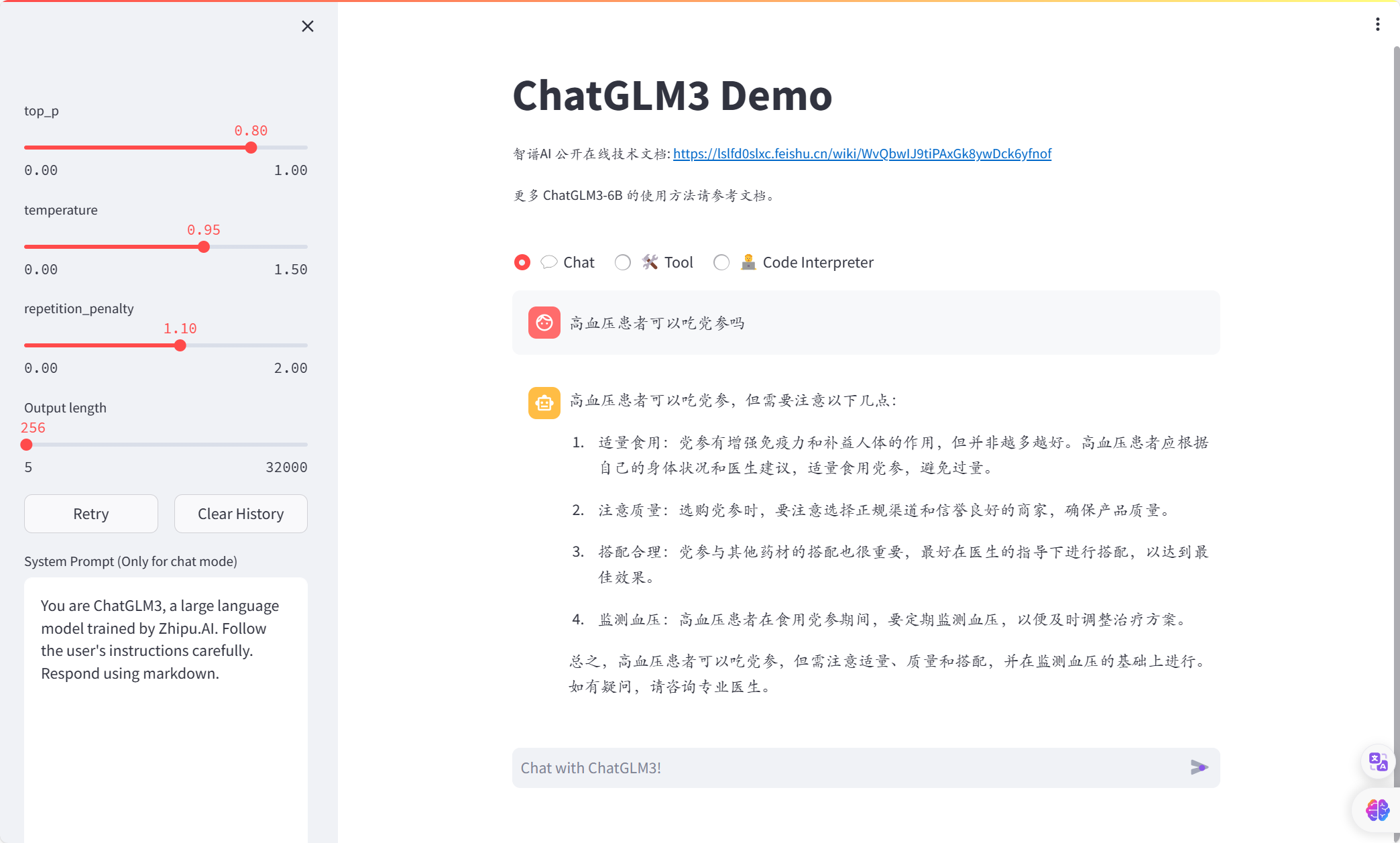Click the send message arrow icon
The image size is (1400, 843).
click(1199, 767)
